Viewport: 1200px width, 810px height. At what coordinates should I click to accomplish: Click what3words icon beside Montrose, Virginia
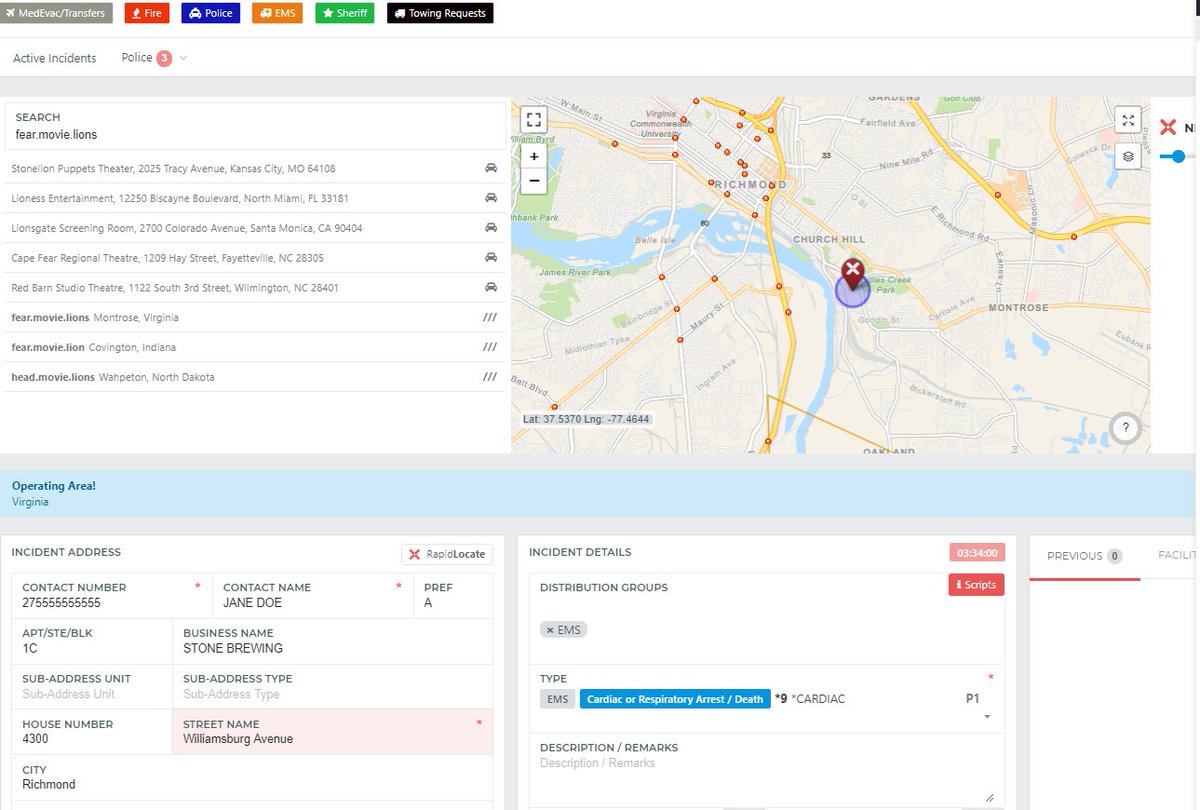pyautogui.click(x=490, y=318)
